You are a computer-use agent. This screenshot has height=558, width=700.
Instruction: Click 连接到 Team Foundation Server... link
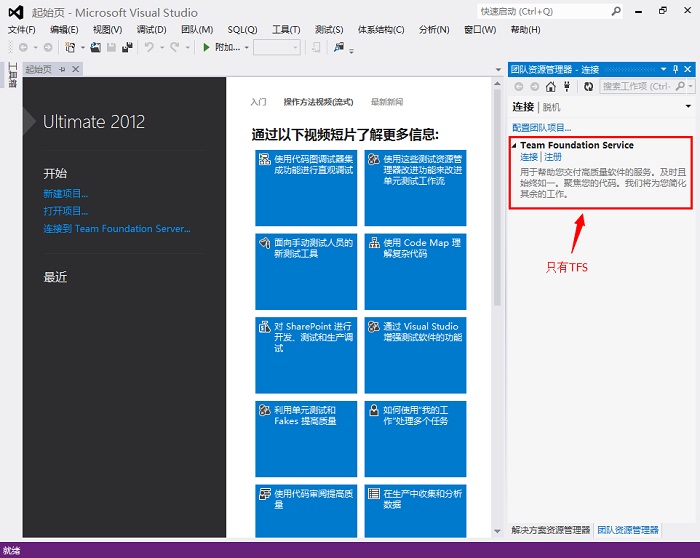(117, 229)
